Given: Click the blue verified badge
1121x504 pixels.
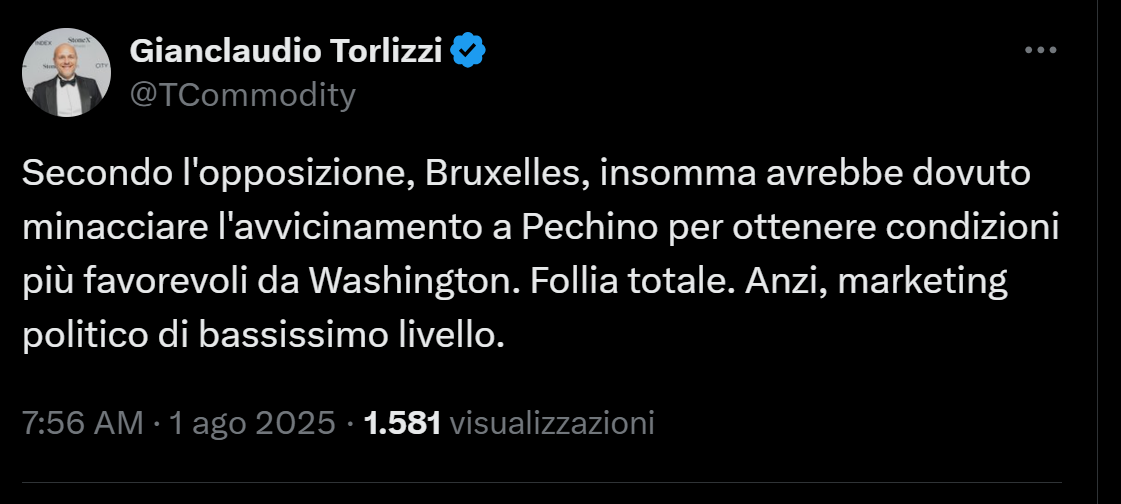Looking at the screenshot, I should (x=468, y=49).
